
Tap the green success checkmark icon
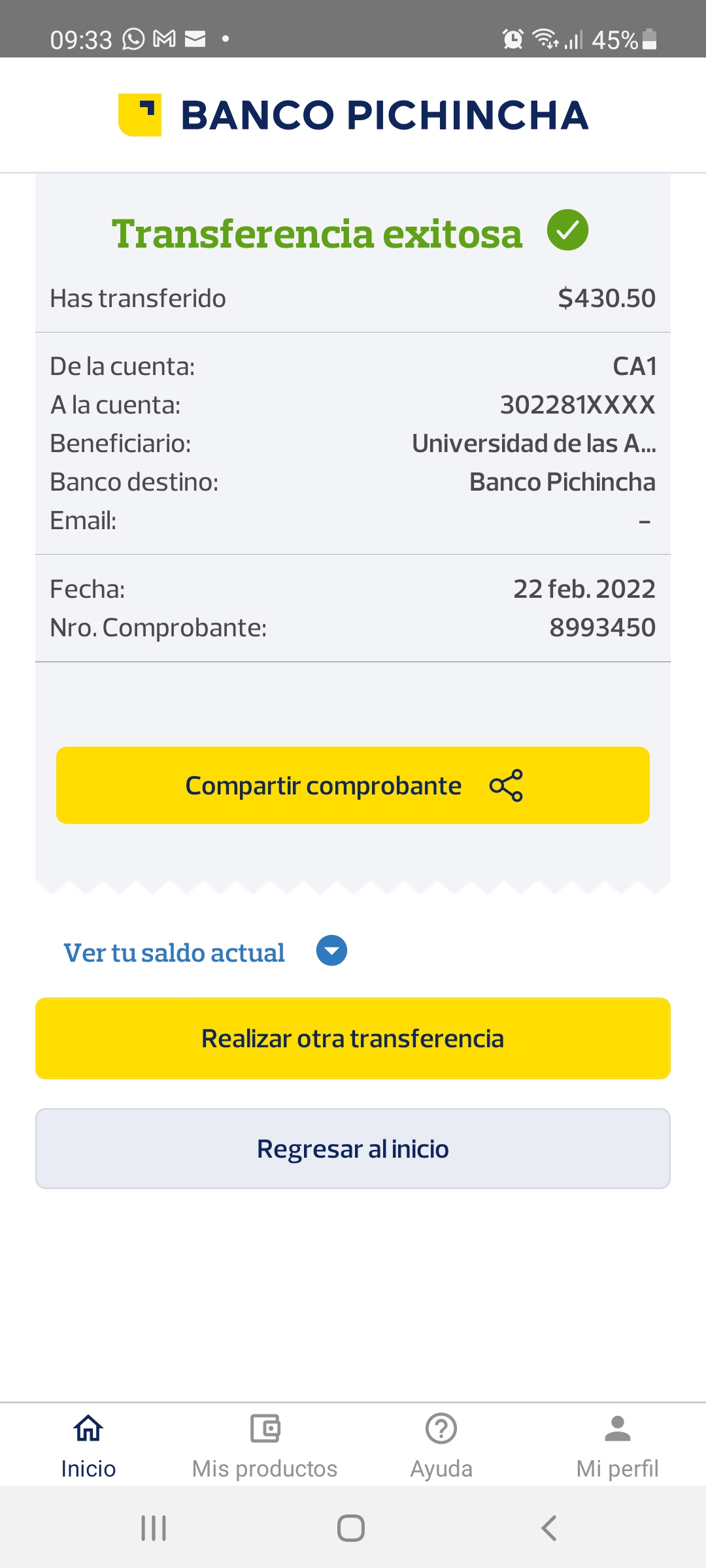pos(567,230)
